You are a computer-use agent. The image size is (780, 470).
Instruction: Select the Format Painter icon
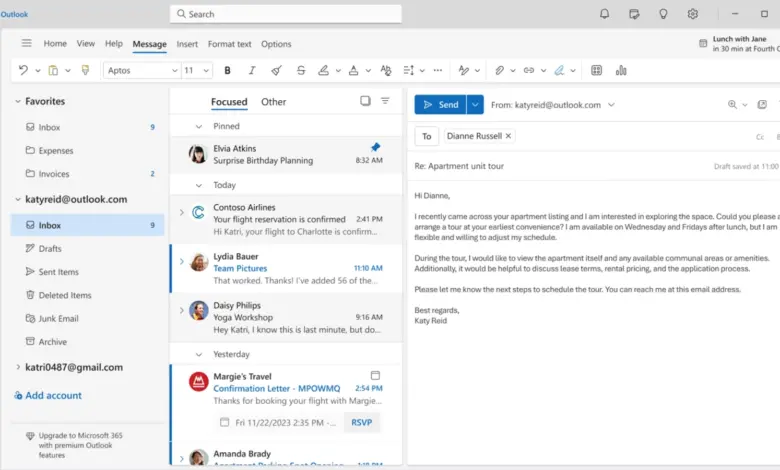pos(86,70)
